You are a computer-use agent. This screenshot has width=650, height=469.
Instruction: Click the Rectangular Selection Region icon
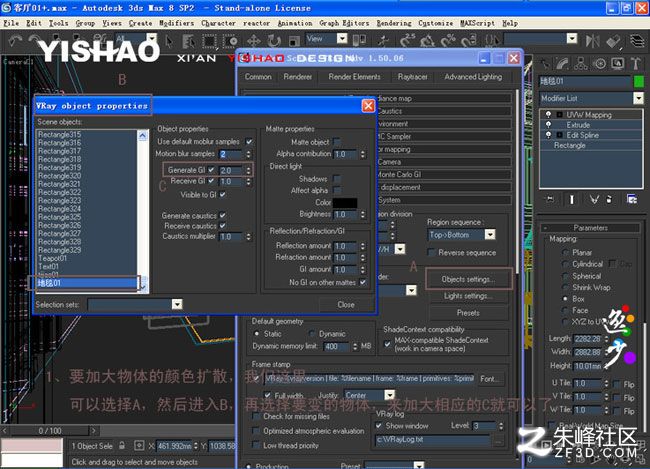point(209,41)
